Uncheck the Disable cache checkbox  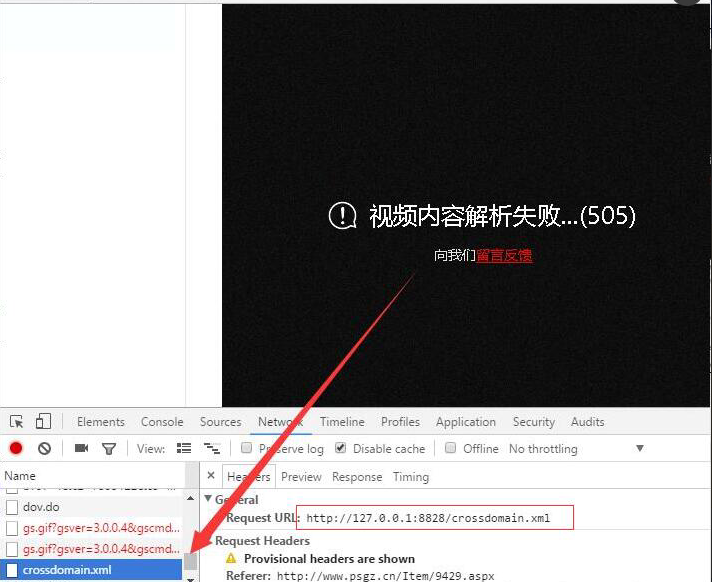[341, 449]
